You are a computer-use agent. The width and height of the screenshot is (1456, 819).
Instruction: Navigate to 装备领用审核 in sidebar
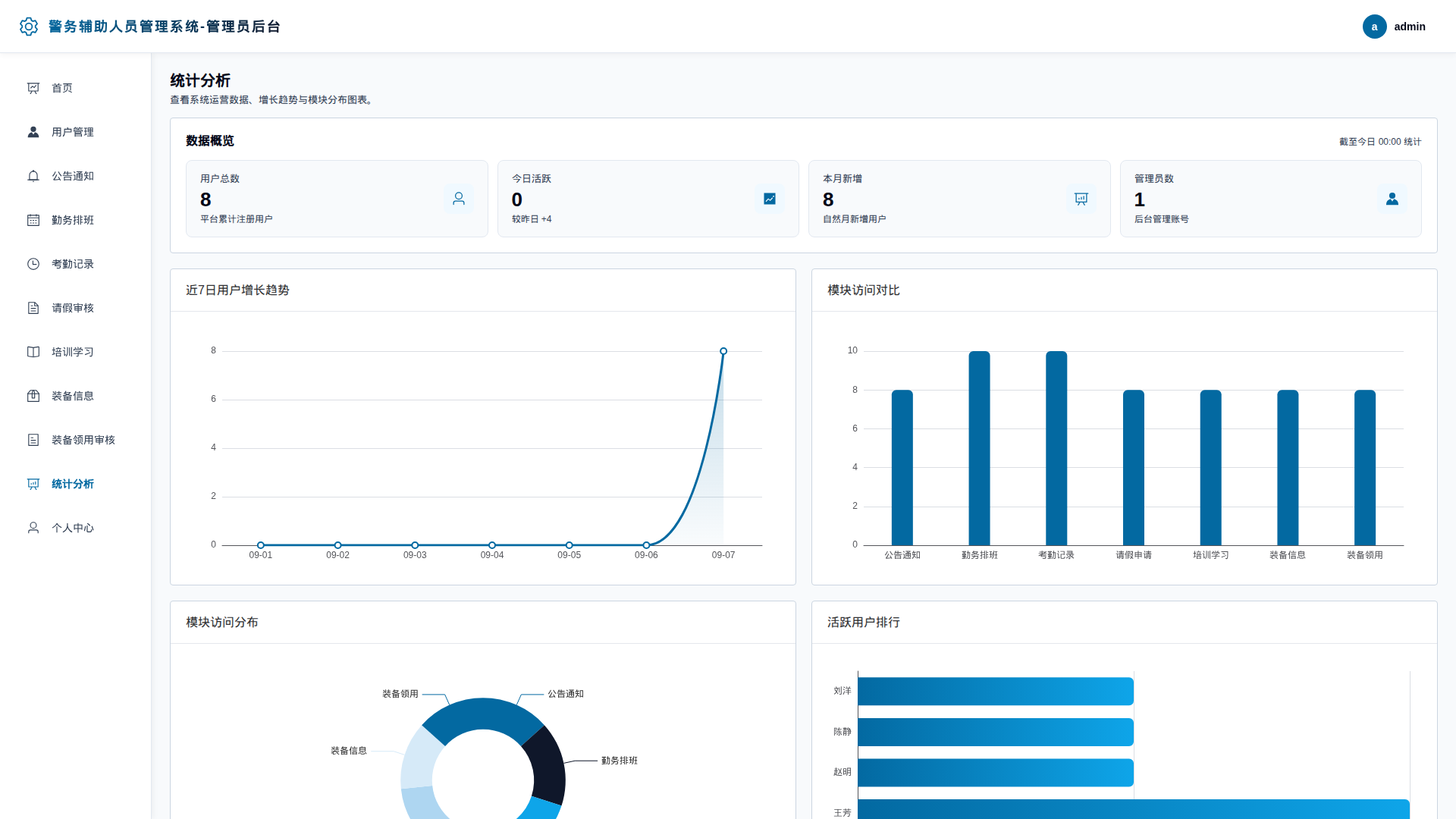pos(76,440)
